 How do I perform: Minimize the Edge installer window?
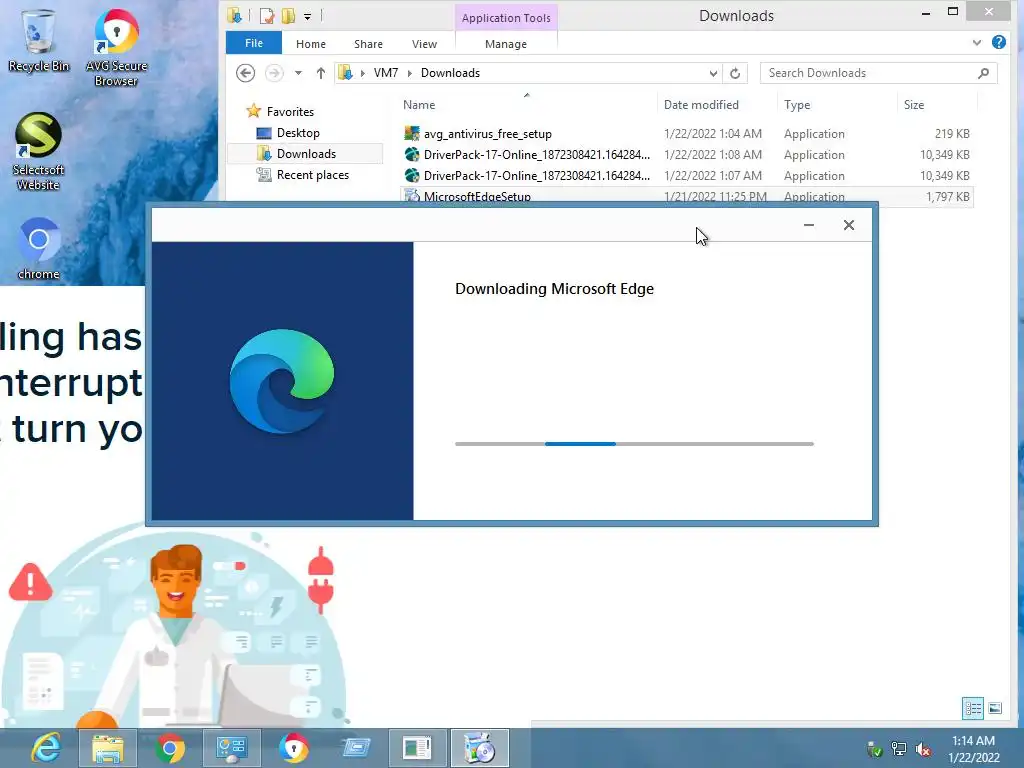pos(808,225)
